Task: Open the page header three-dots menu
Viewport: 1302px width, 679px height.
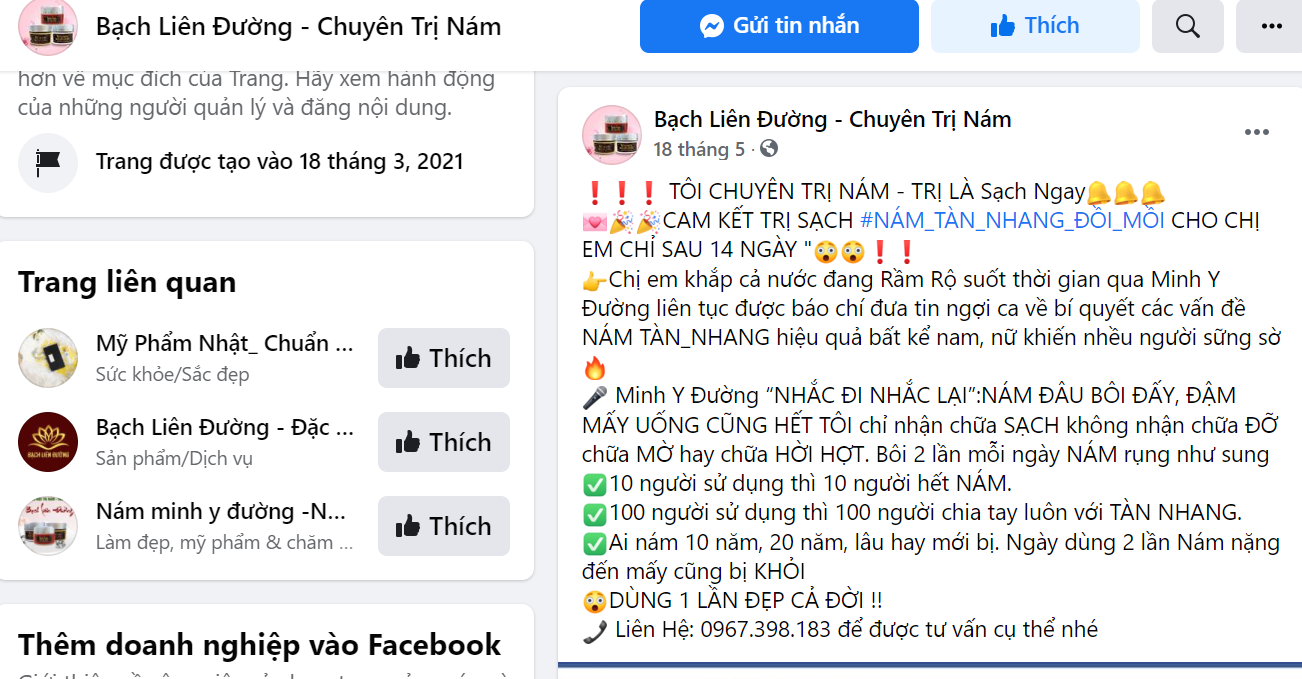Action: coord(1271,26)
